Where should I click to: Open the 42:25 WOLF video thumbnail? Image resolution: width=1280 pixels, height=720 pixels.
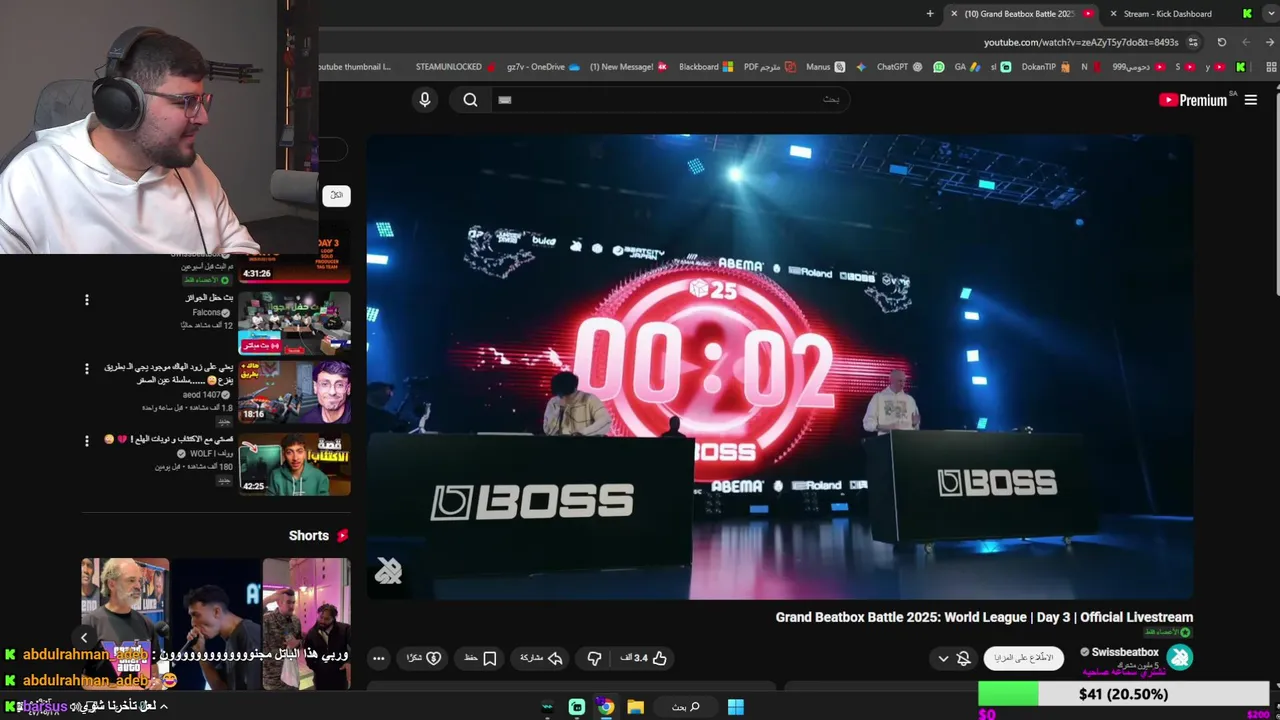point(295,463)
